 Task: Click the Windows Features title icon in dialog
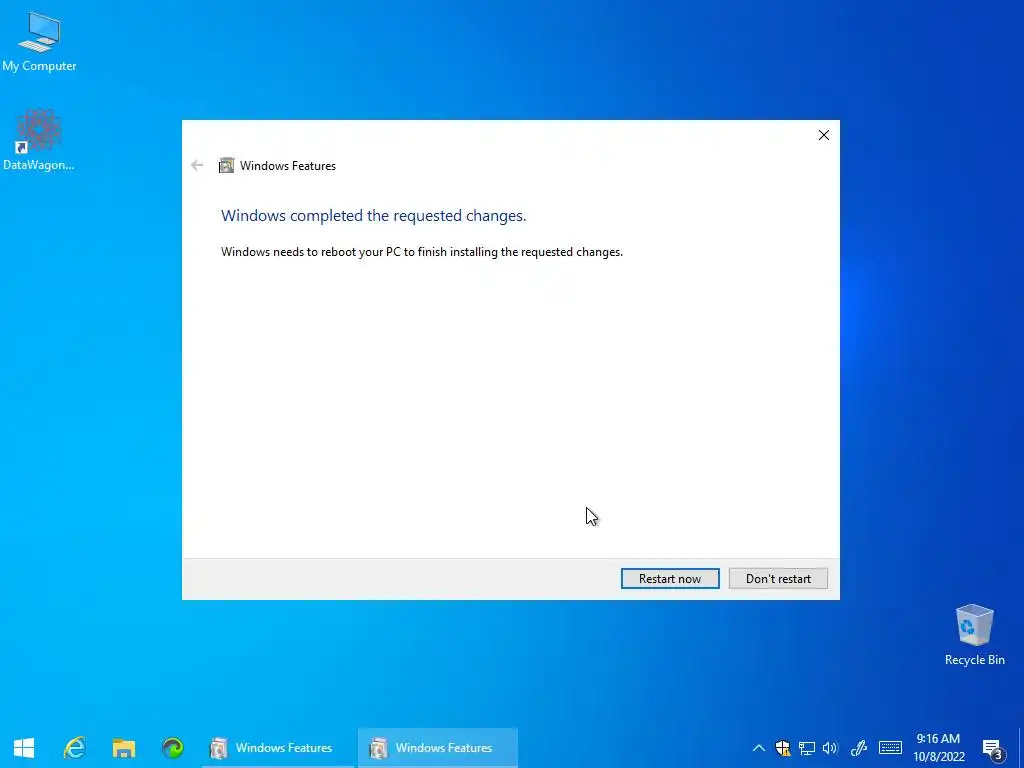tap(226, 165)
